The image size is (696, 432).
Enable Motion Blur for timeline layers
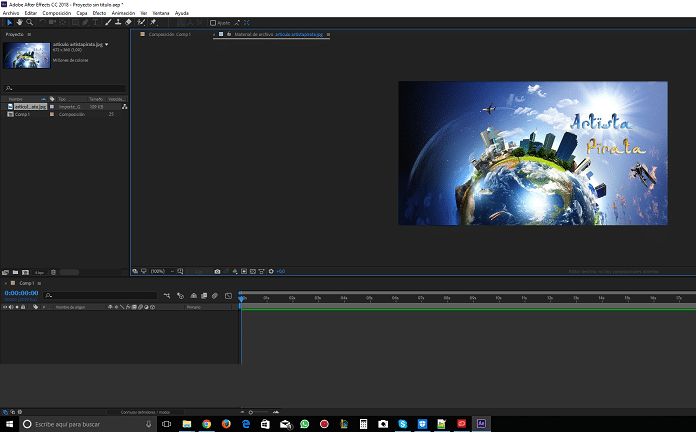point(215,295)
